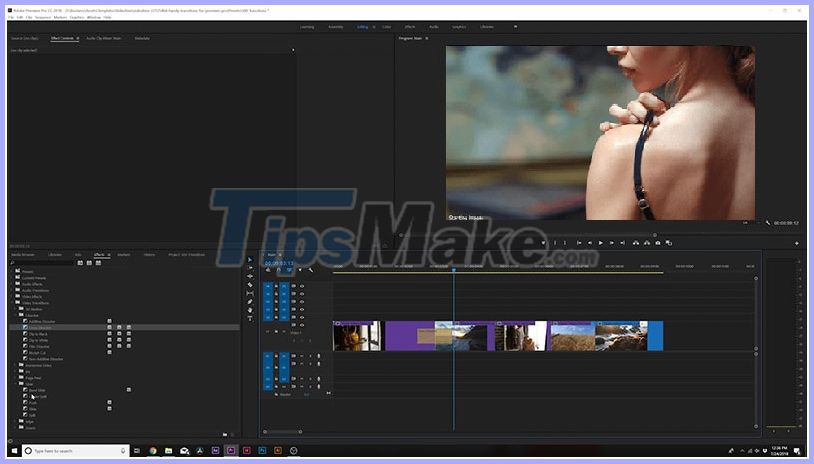Expand the Video Effects folder
The width and height of the screenshot is (814, 464).
[12, 296]
